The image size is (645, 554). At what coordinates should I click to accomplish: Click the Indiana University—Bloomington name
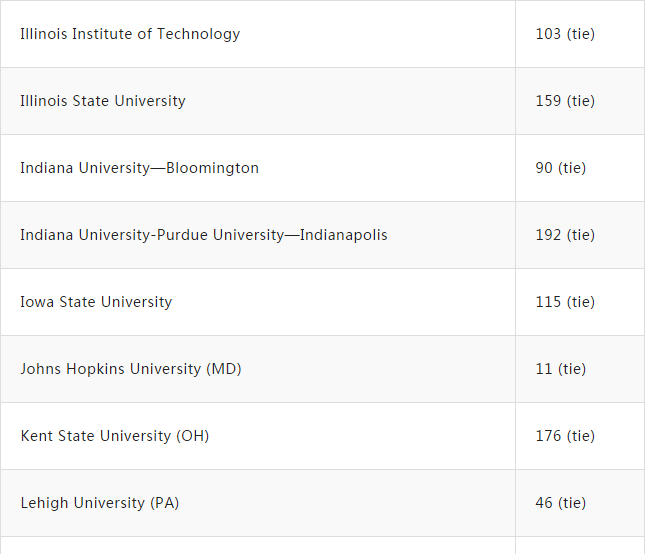click(139, 168)
